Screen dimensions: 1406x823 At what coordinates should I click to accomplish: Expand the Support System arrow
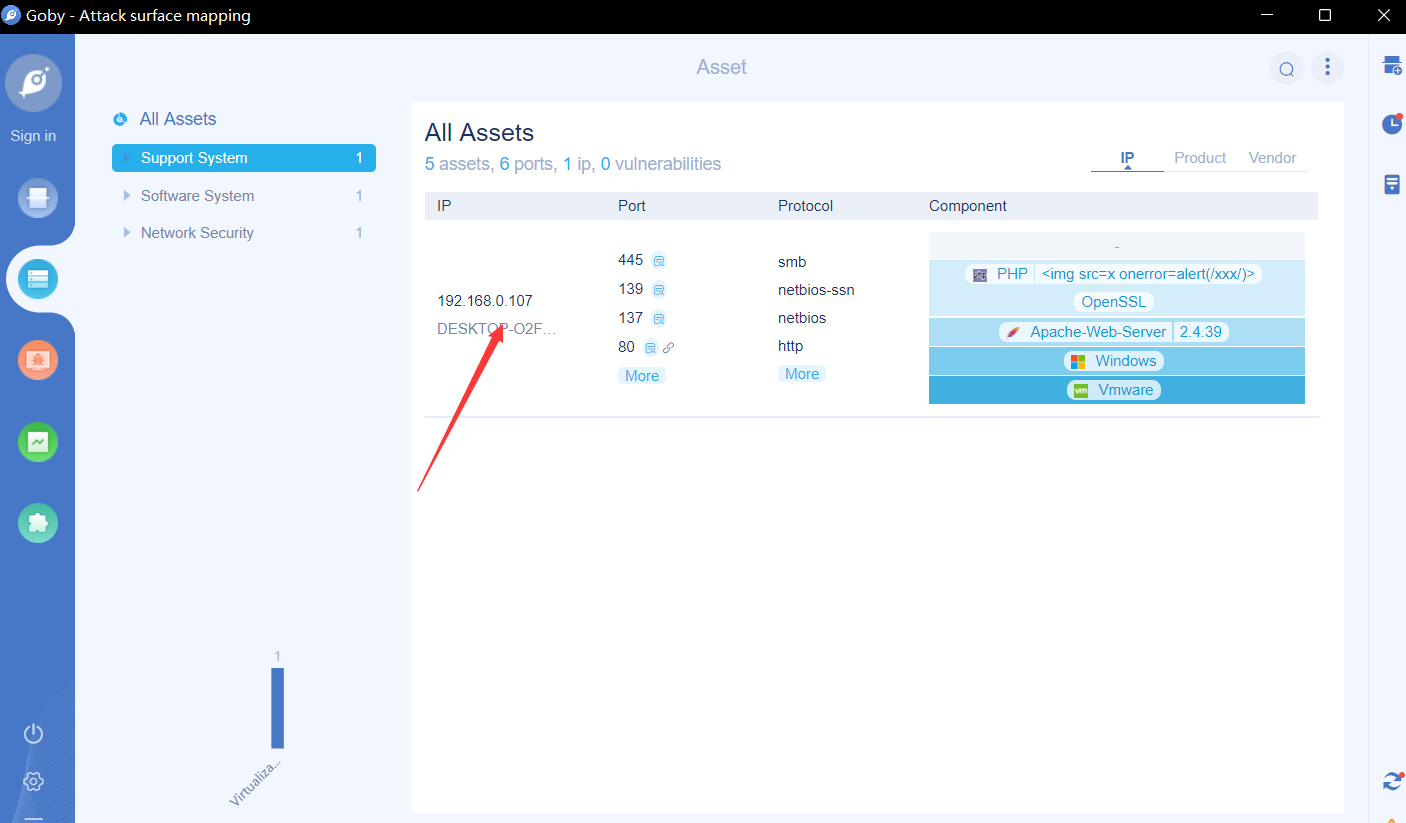tap(127, 158)
